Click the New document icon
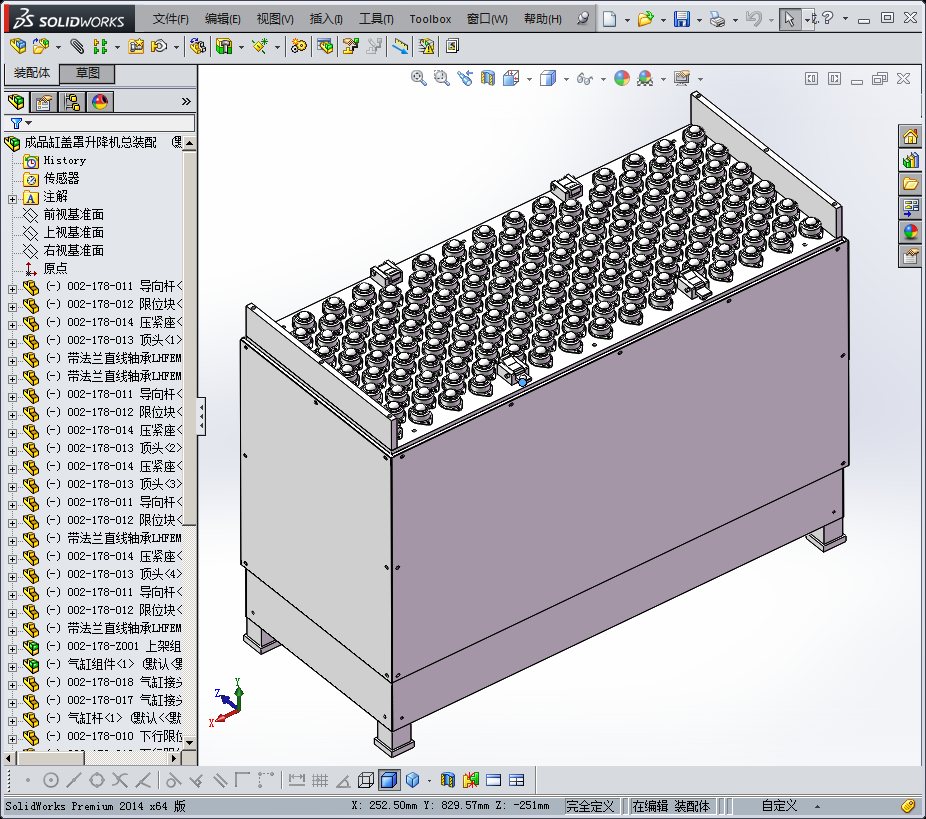This screenshot has height=819, width=926. tap(609, 19)
